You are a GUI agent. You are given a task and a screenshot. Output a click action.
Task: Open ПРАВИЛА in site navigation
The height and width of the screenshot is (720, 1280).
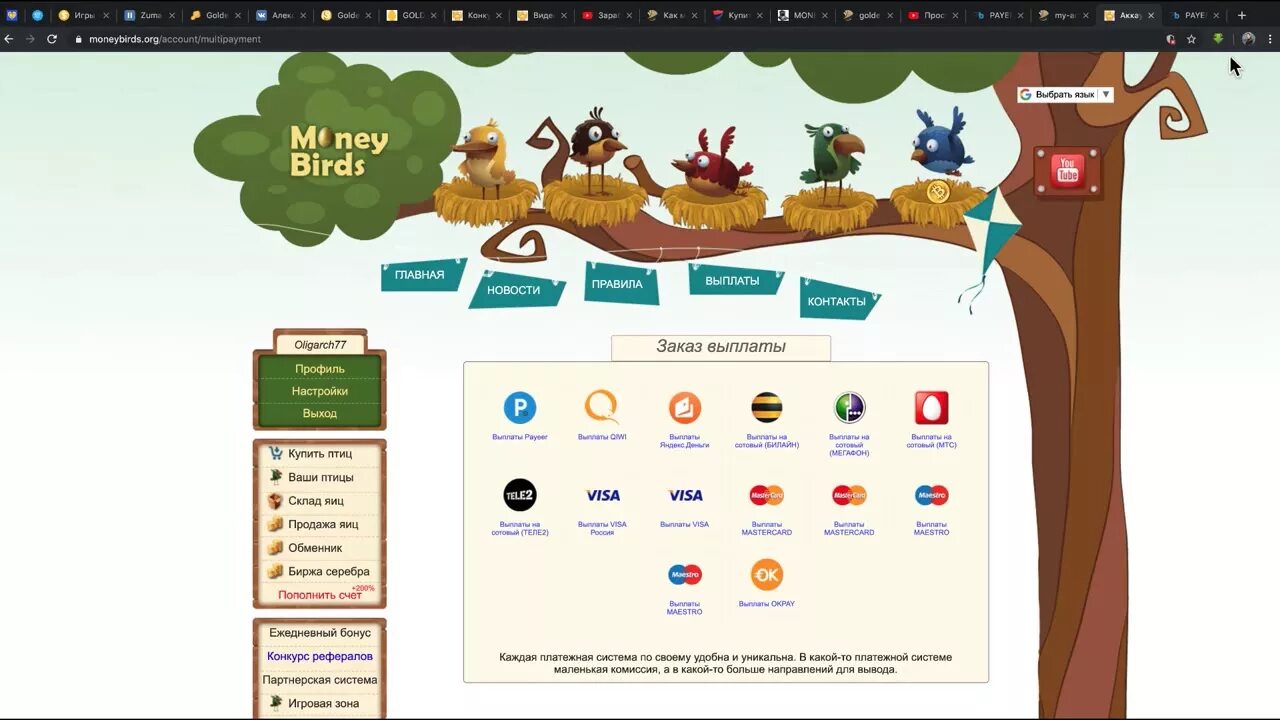click(x=617, y=284)
